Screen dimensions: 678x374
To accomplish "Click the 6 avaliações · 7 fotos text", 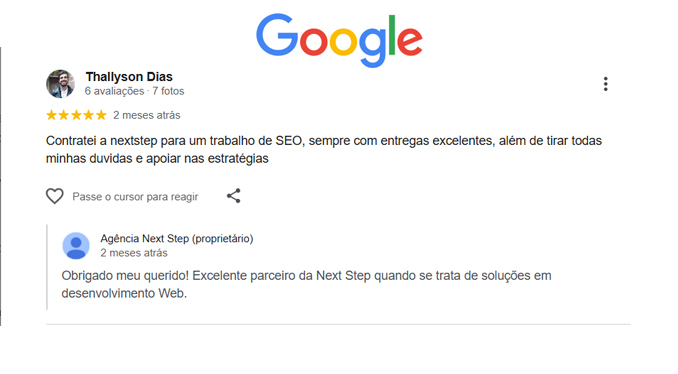I will 134,91.
